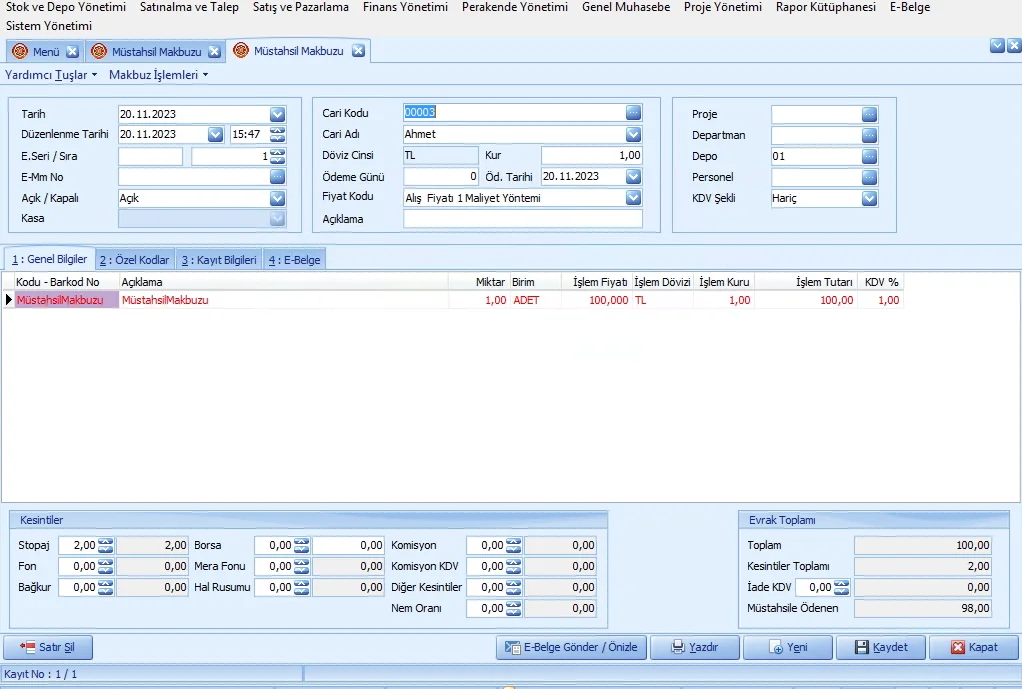1022x689 pixels.
Task: Click the Depo lookup button
Action: coord(869,156)
